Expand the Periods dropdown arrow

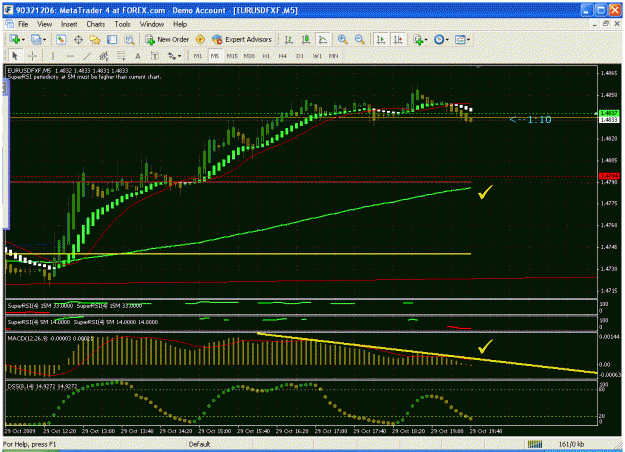tap(447, 40)
